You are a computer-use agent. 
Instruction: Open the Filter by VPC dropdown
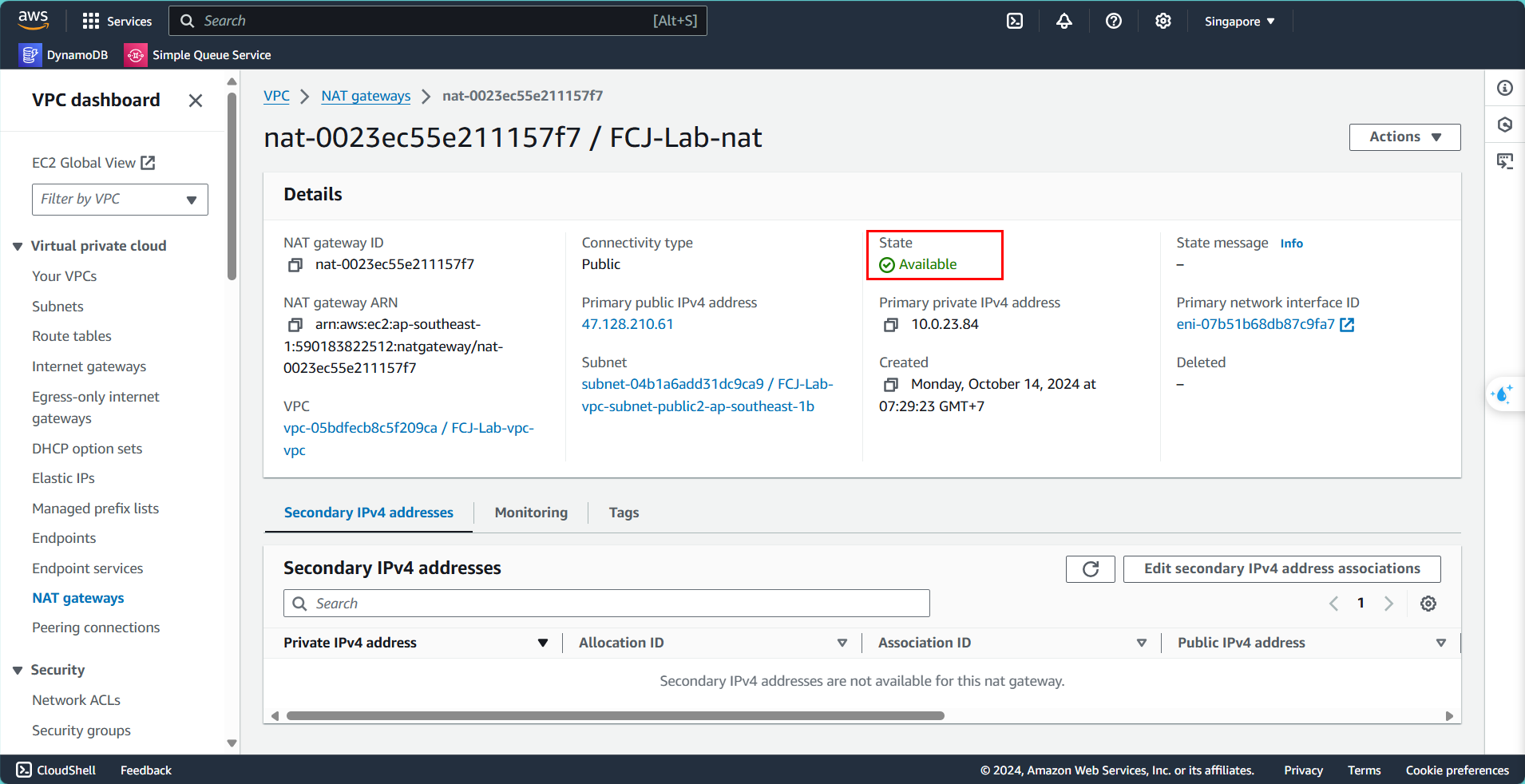click(x=120, y=200)
